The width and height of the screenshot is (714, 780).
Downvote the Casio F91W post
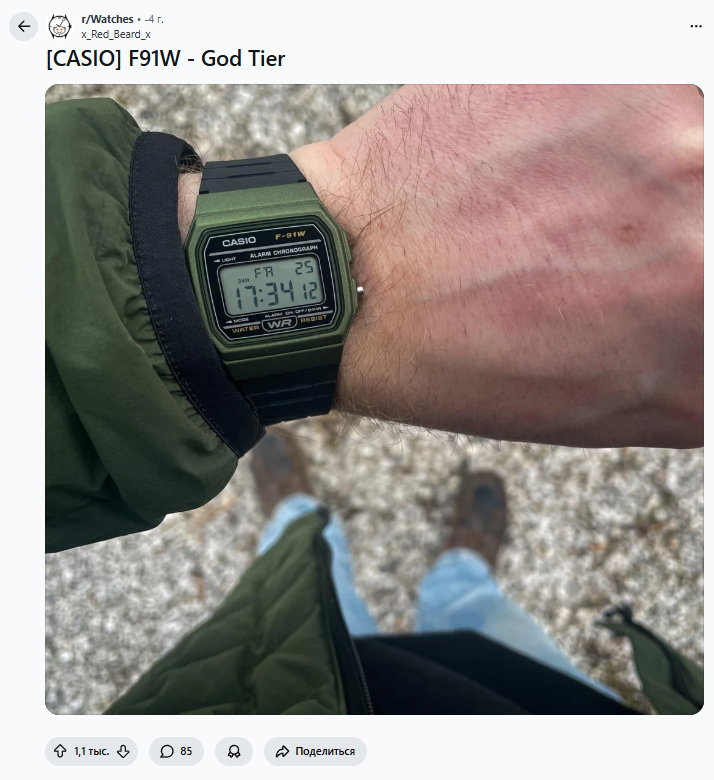123,751
